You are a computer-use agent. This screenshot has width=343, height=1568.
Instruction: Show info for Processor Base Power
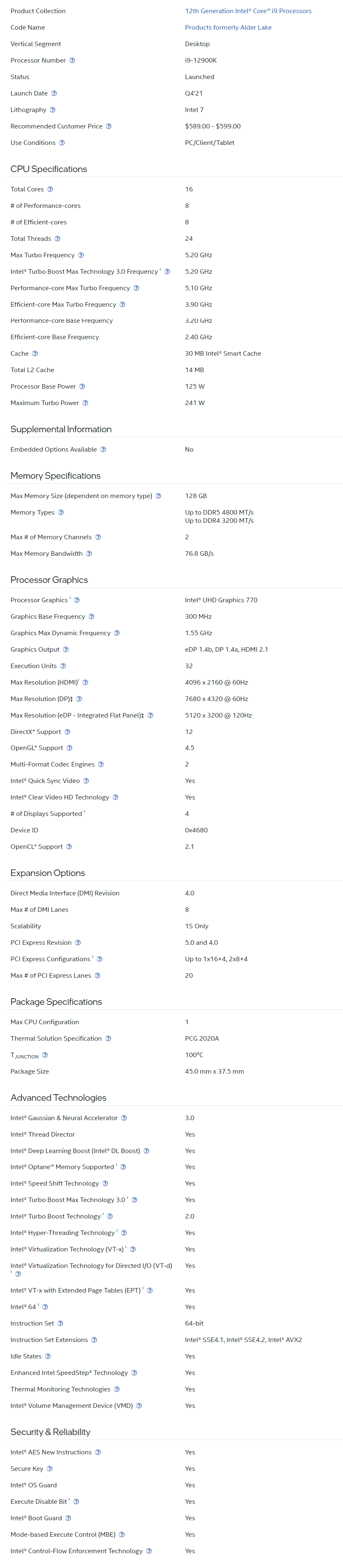pos(82,387)
